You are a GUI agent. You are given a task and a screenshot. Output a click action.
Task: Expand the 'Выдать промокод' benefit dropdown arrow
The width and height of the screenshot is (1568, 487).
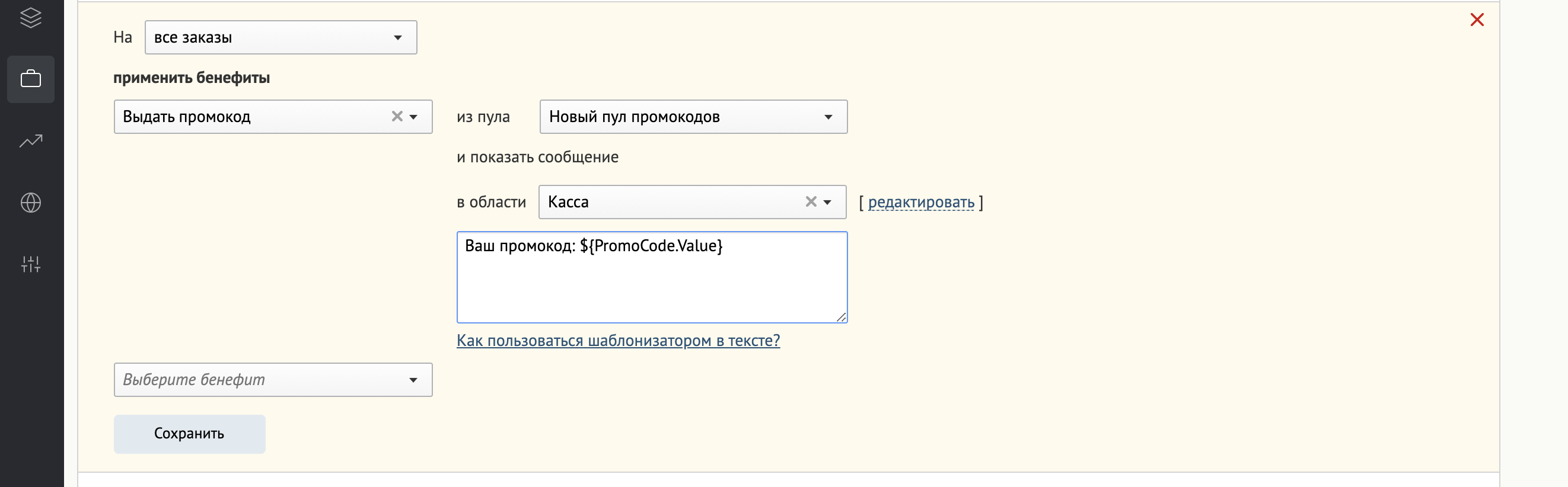(x=413, y=117)
